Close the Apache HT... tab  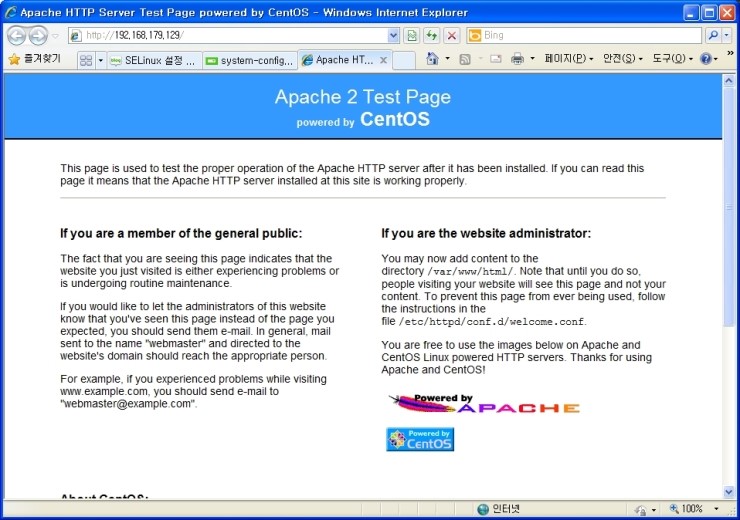pyautogui.click(x=384, y=60)
